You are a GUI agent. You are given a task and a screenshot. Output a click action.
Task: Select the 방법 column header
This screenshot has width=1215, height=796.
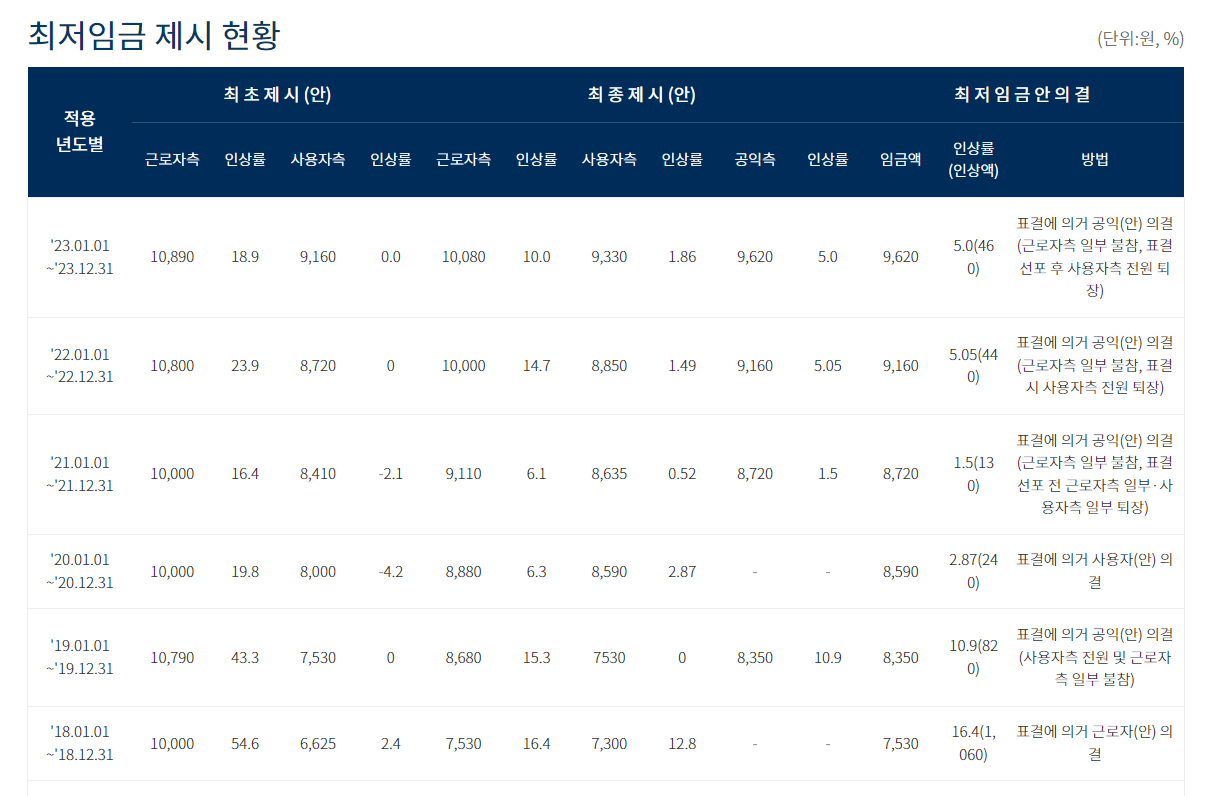pyautogui.click(x=1095, y=159)
